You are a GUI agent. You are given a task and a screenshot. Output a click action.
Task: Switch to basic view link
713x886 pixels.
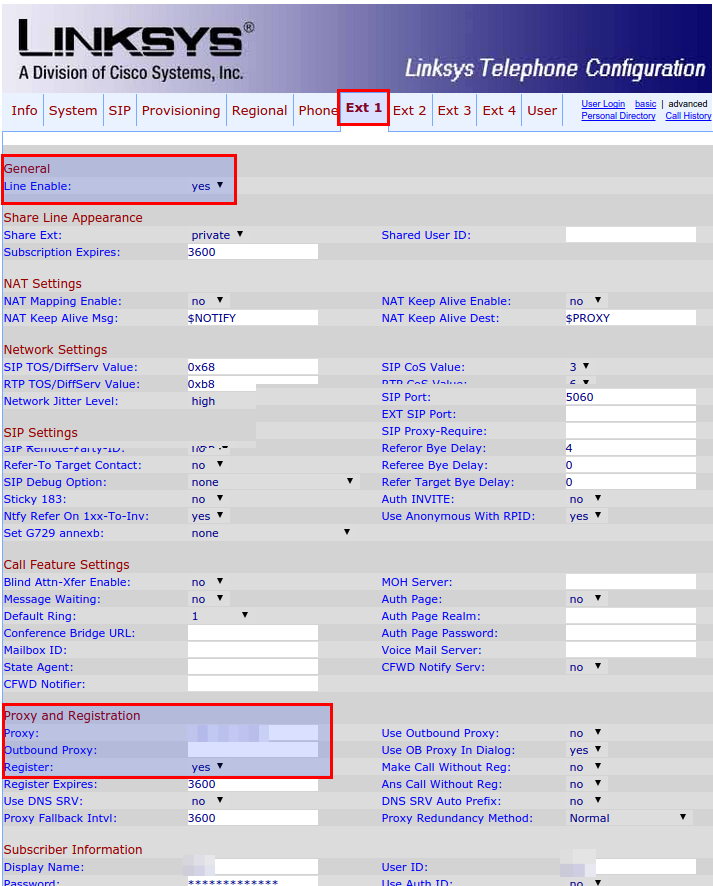[645, 104]
